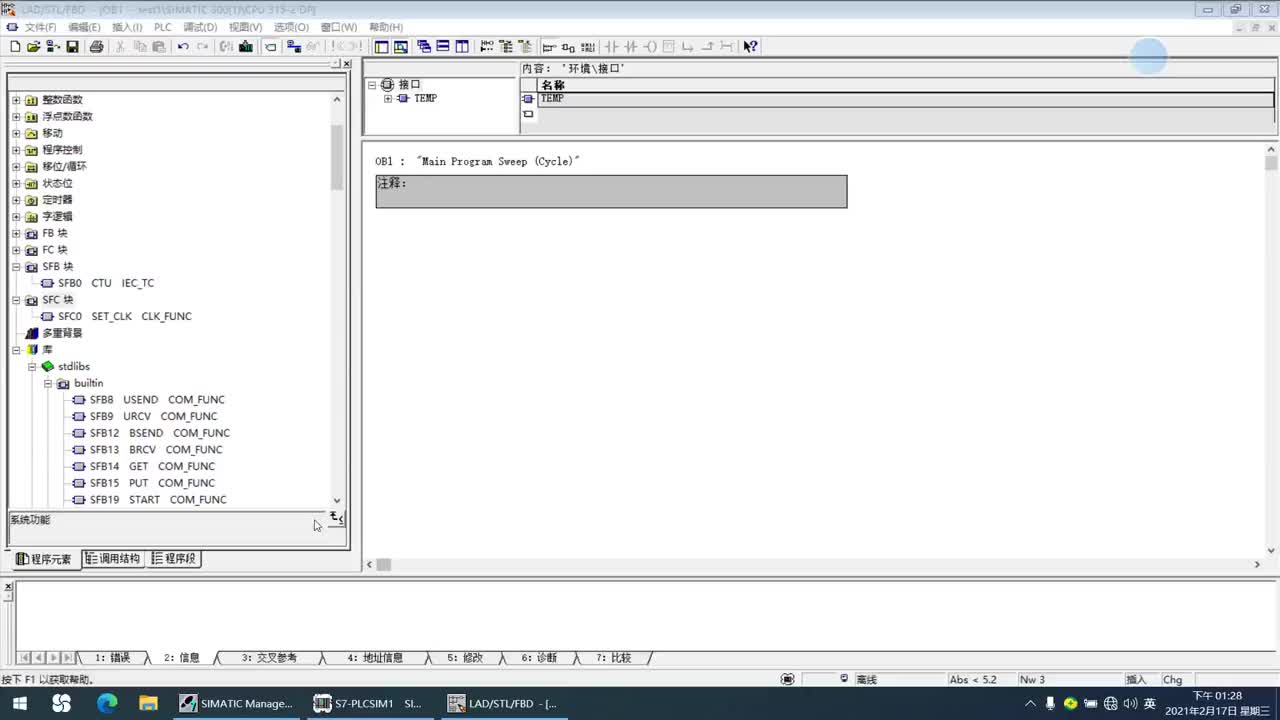Insert an empty box element

(x=668, y=46)
